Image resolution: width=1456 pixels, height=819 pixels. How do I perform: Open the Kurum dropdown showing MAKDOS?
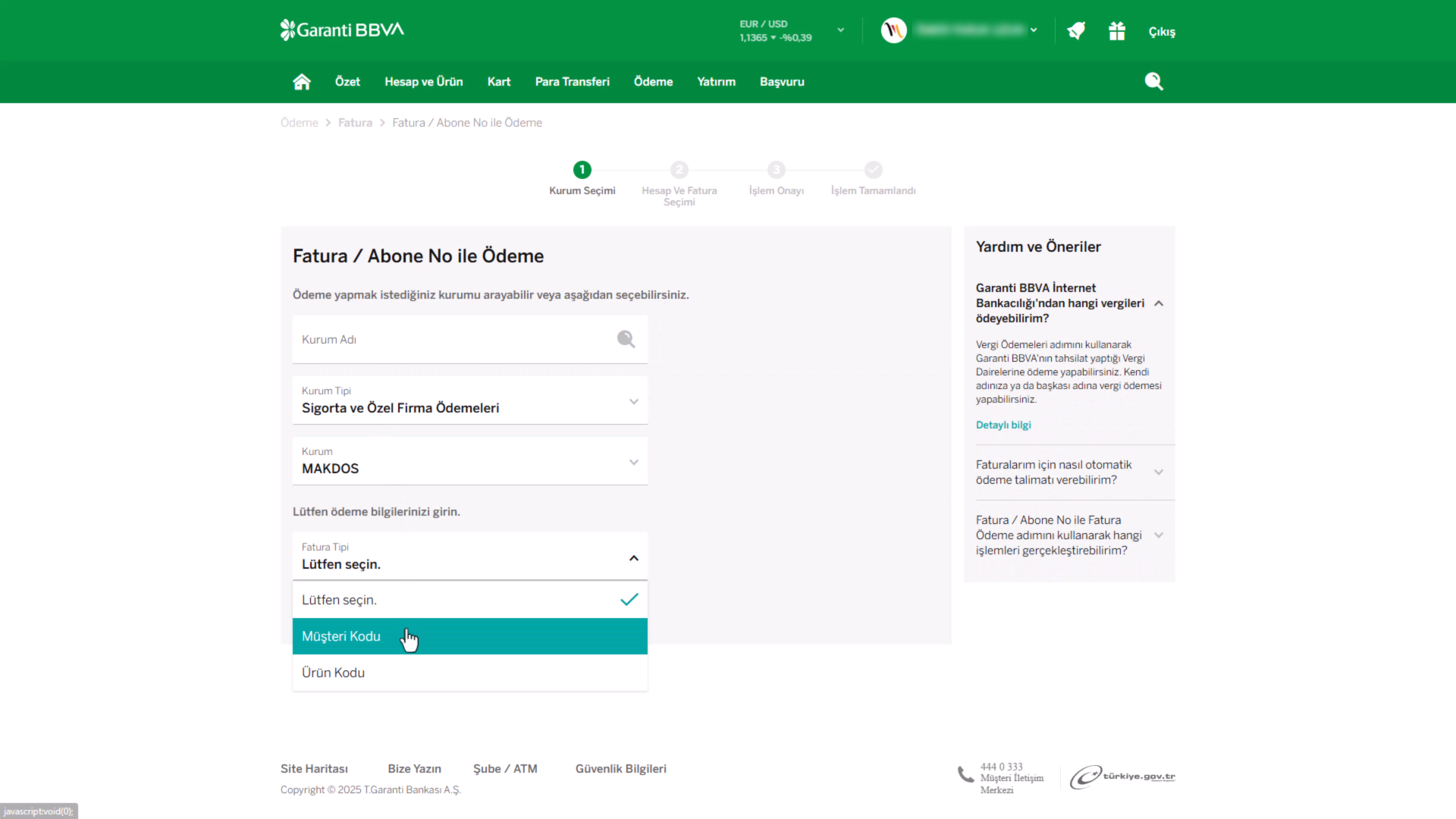(470, 461)
